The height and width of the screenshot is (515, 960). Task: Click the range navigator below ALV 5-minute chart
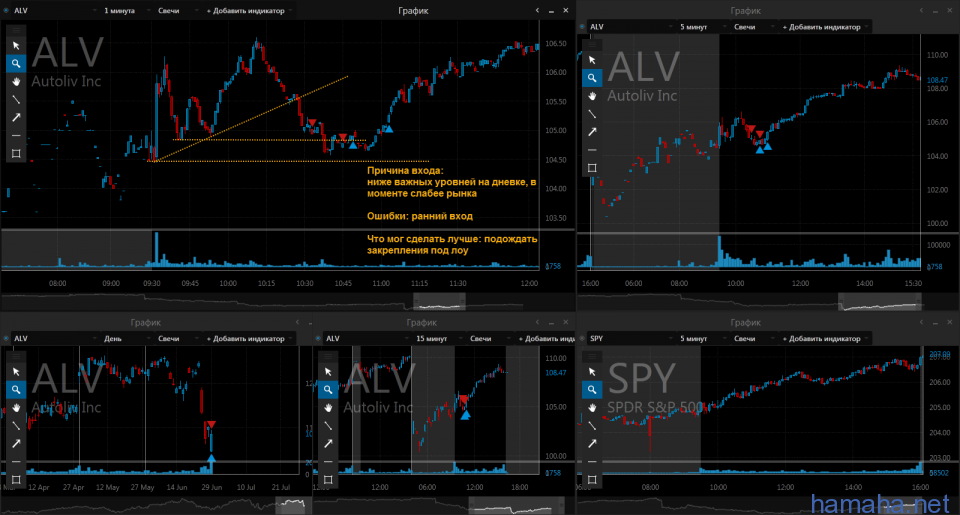click(768, 301)
